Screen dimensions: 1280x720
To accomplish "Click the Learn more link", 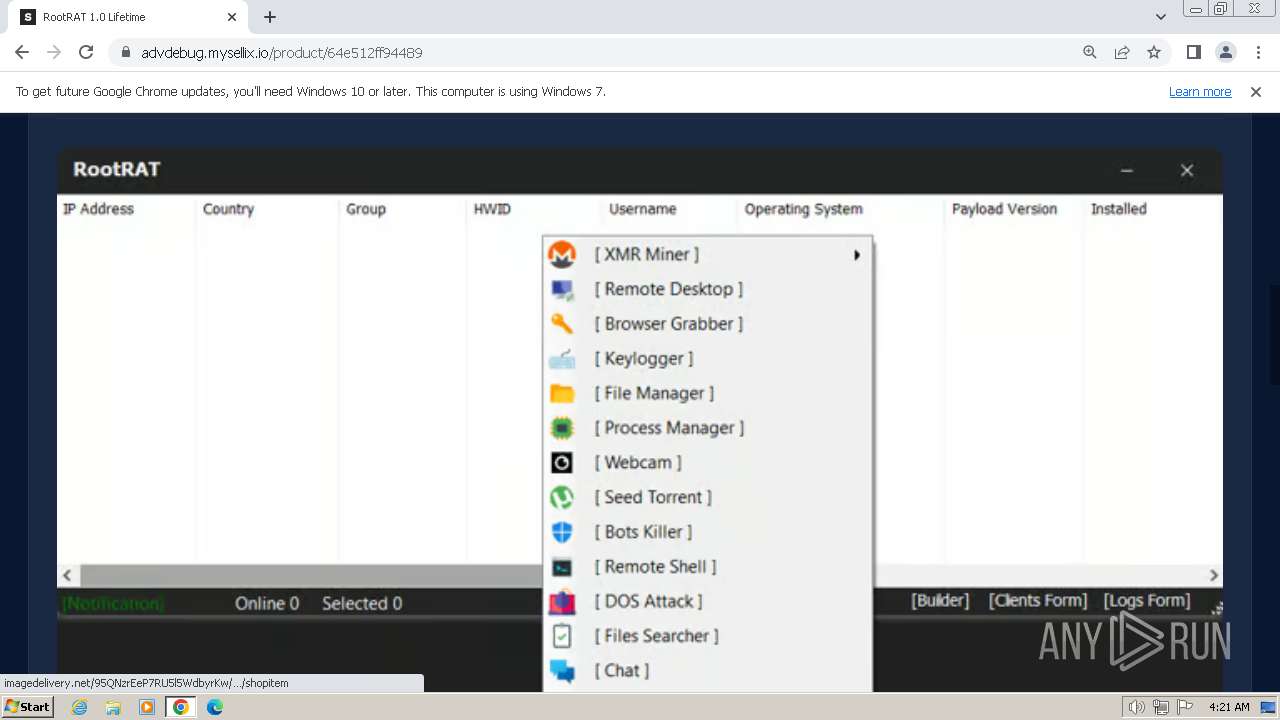I will (1200, 92).
